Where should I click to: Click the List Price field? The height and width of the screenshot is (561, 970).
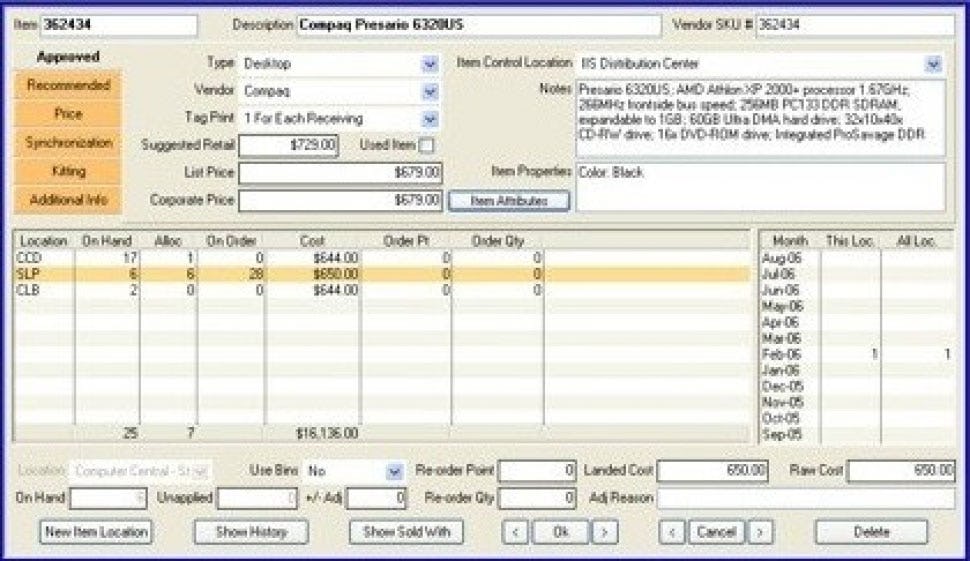pos(340,173)
